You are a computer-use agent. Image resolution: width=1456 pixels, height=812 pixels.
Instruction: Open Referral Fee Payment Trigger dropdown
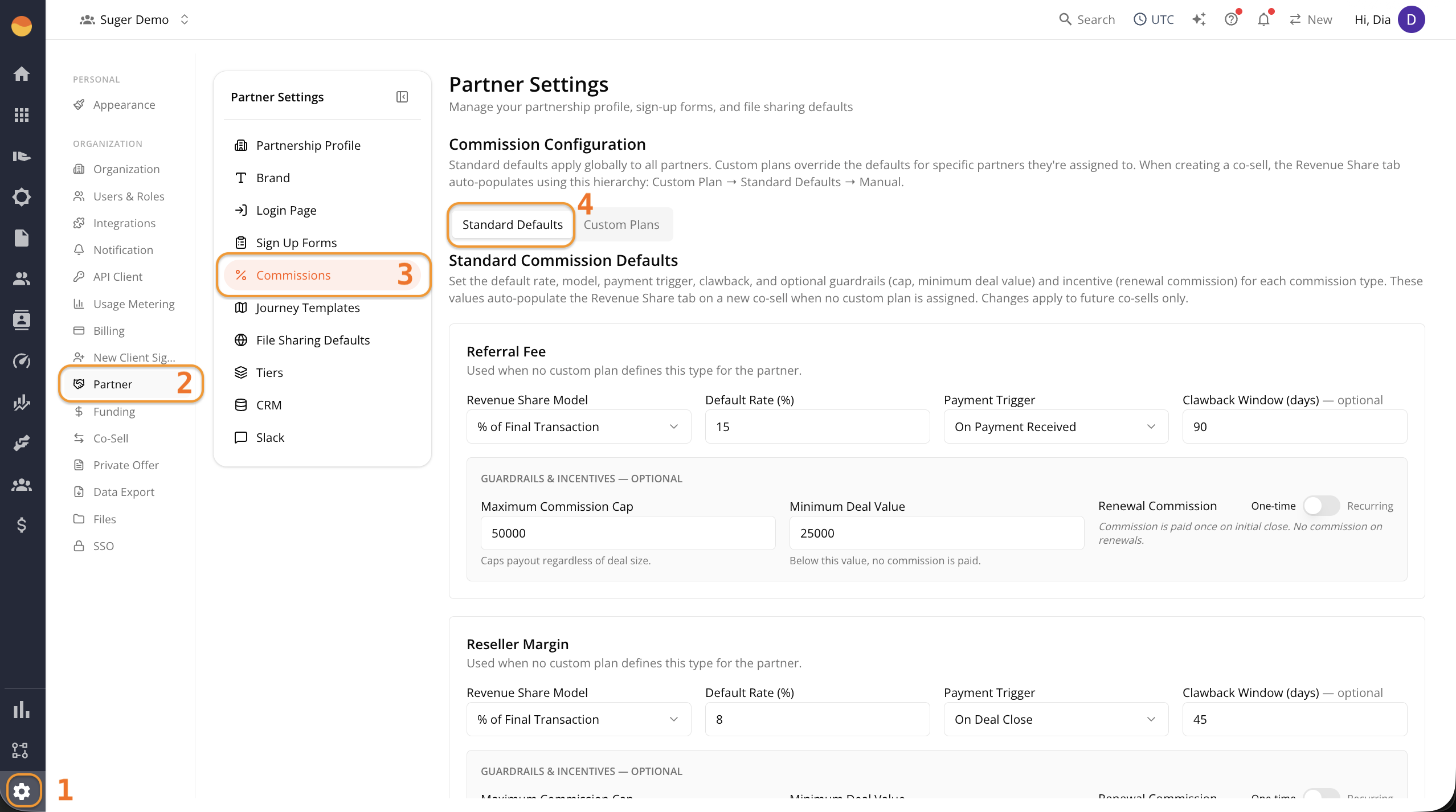pyautogui.click(x=1056, y=426)
